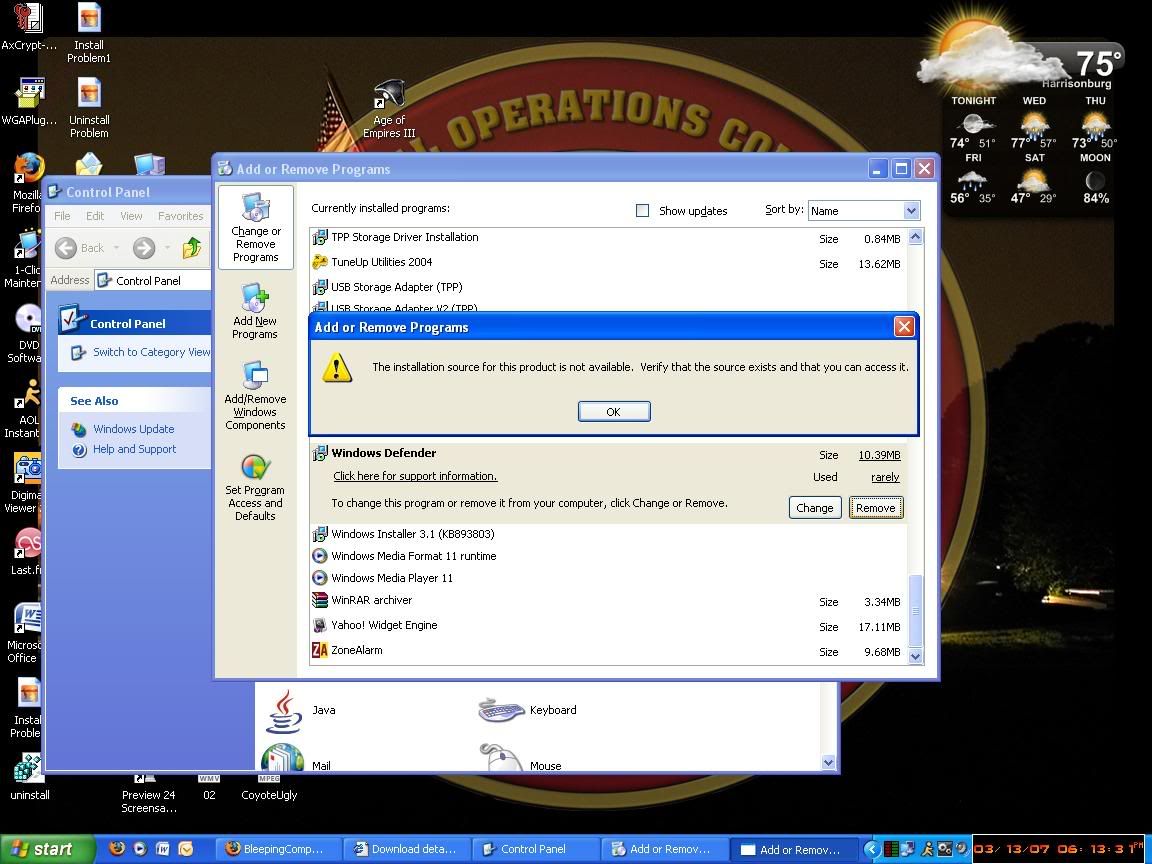Select the AxCrypt desktop icon
The width and height of the screenshot is (1152, 864).
[29, 27]
